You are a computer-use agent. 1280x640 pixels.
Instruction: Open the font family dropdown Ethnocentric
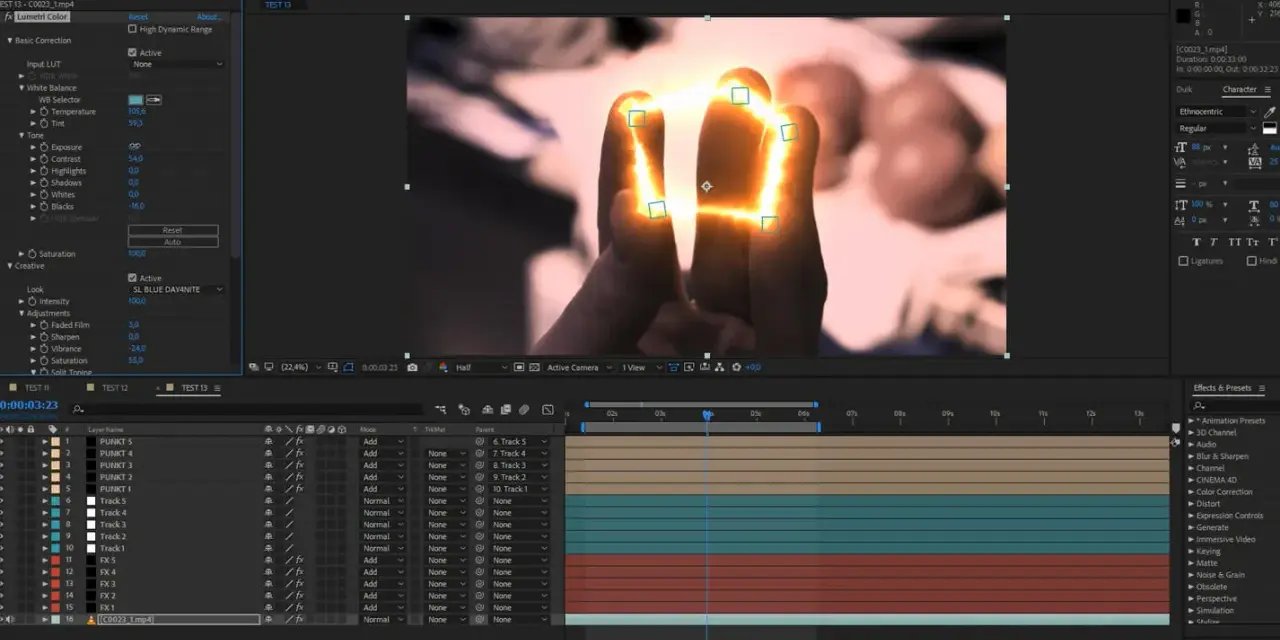[1217, 112]
